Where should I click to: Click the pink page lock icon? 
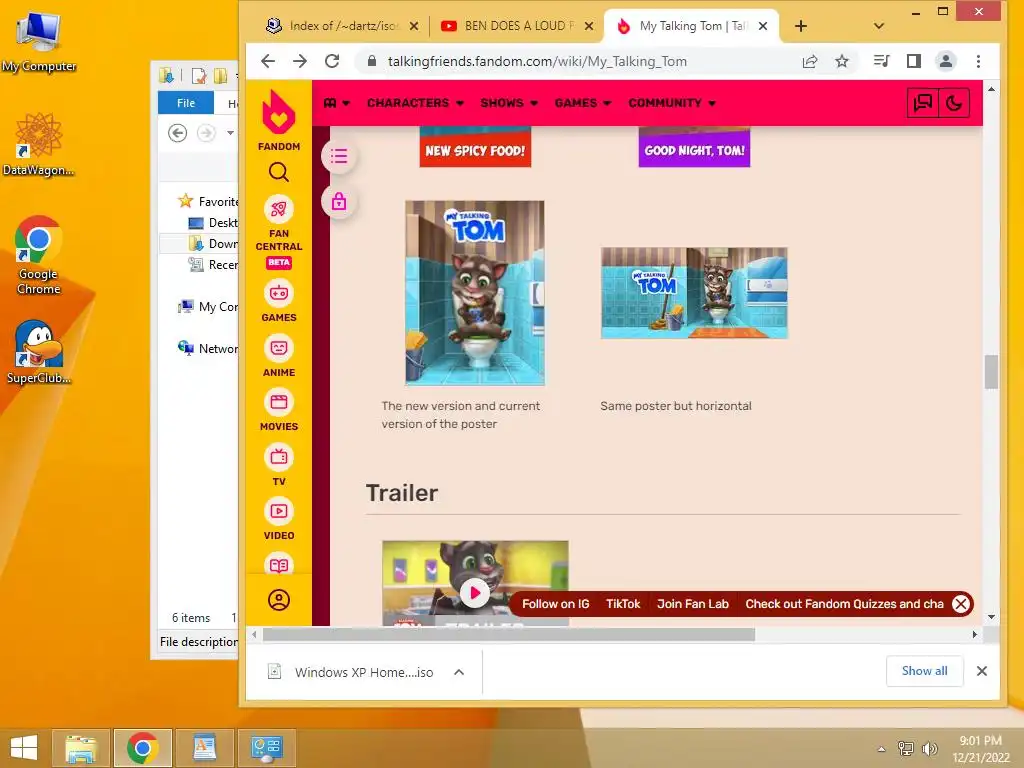[x=339, y=202]
